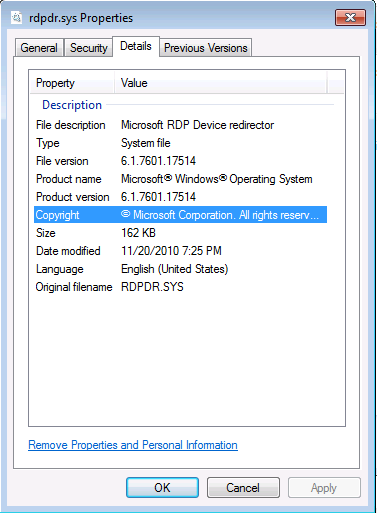Select the Size property label
This screenshot has height=513, width=377.
[x=46, y=233]
